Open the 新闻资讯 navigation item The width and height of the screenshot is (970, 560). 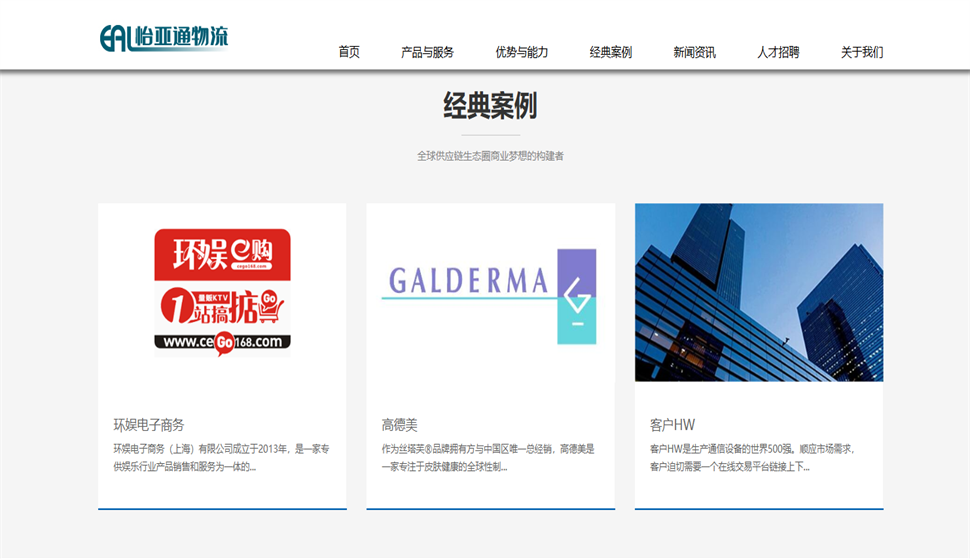tap(694, 52)
